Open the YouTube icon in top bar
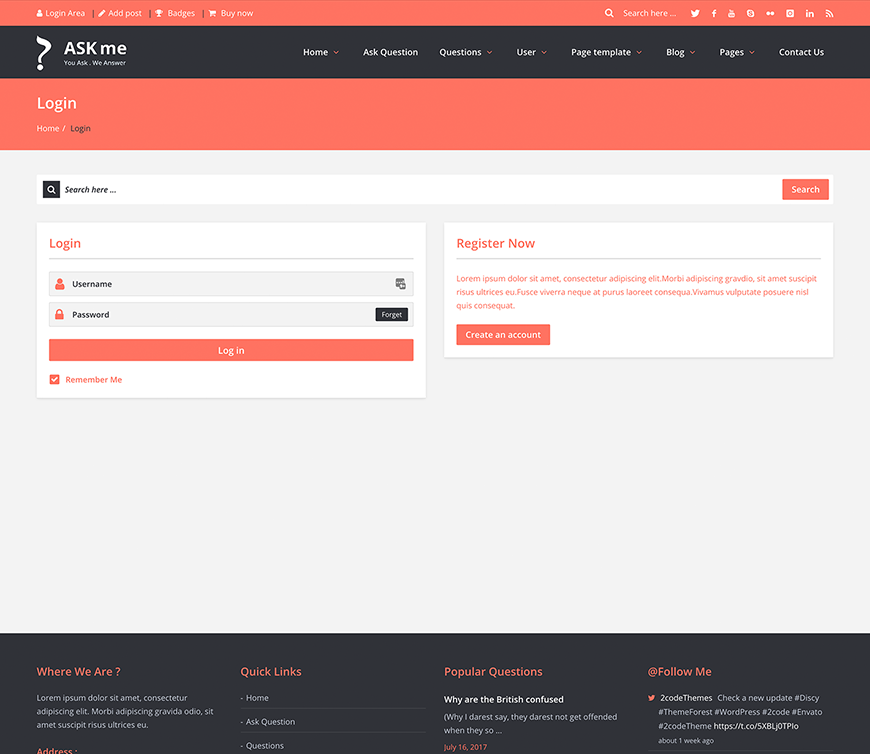This screenshot has height=754, width=870. [731, 13]
